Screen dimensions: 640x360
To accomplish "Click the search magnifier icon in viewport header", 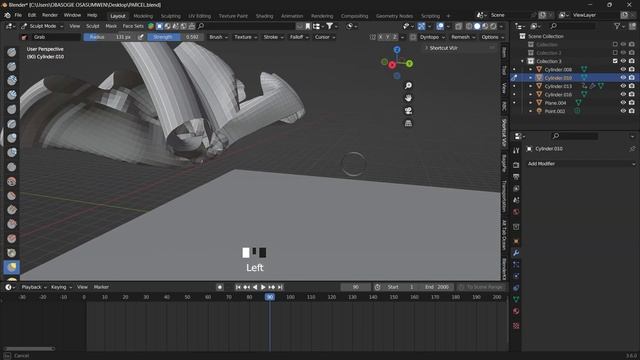I will (x=201, y=26).
